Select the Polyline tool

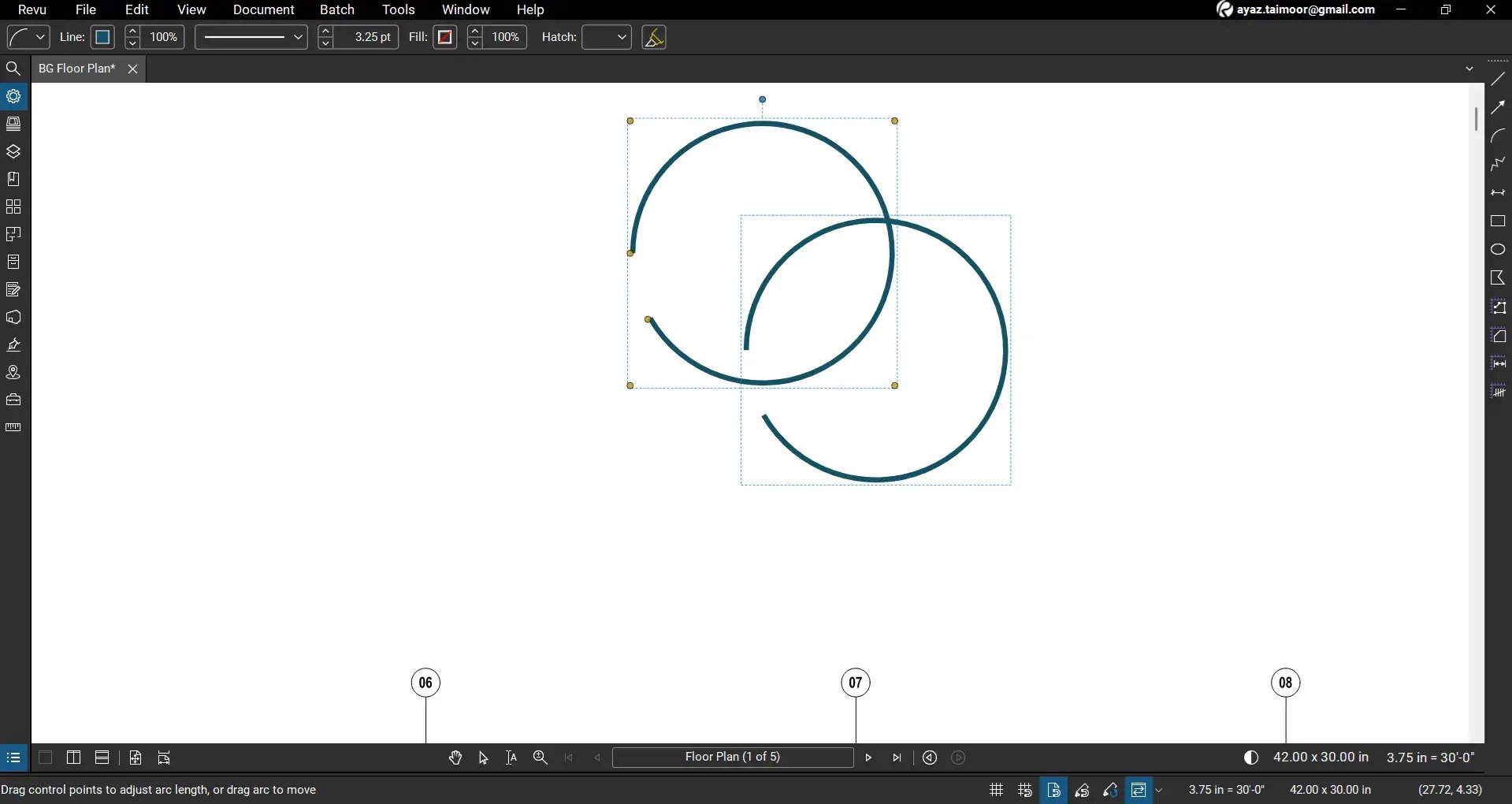[1499, 164]
